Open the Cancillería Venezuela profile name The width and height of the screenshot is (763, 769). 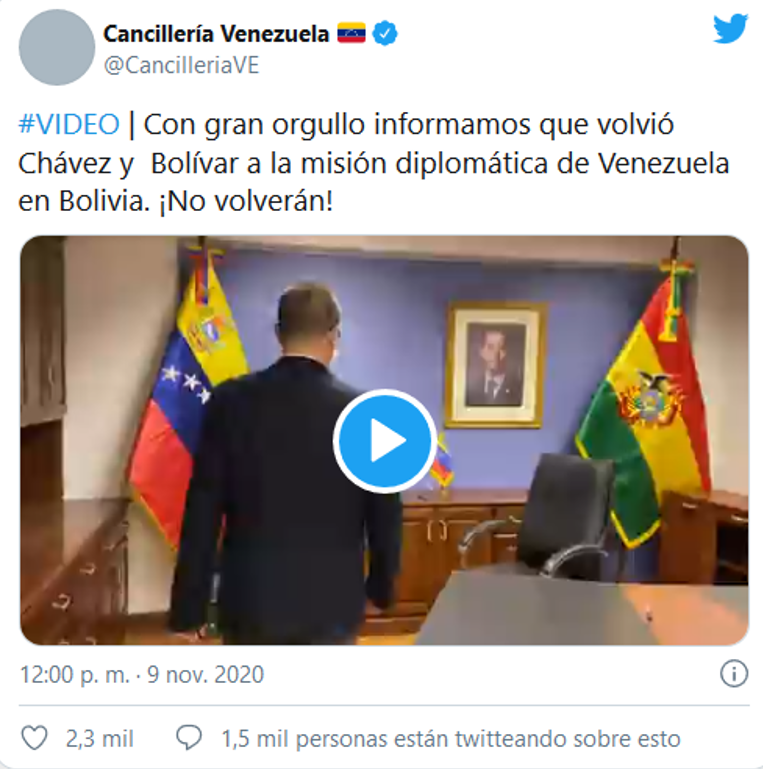(x=216, y=34)
